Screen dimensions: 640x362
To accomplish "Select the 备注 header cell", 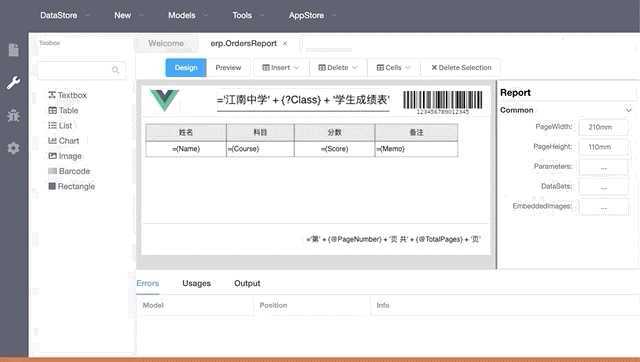I will (x=416, y=132).
